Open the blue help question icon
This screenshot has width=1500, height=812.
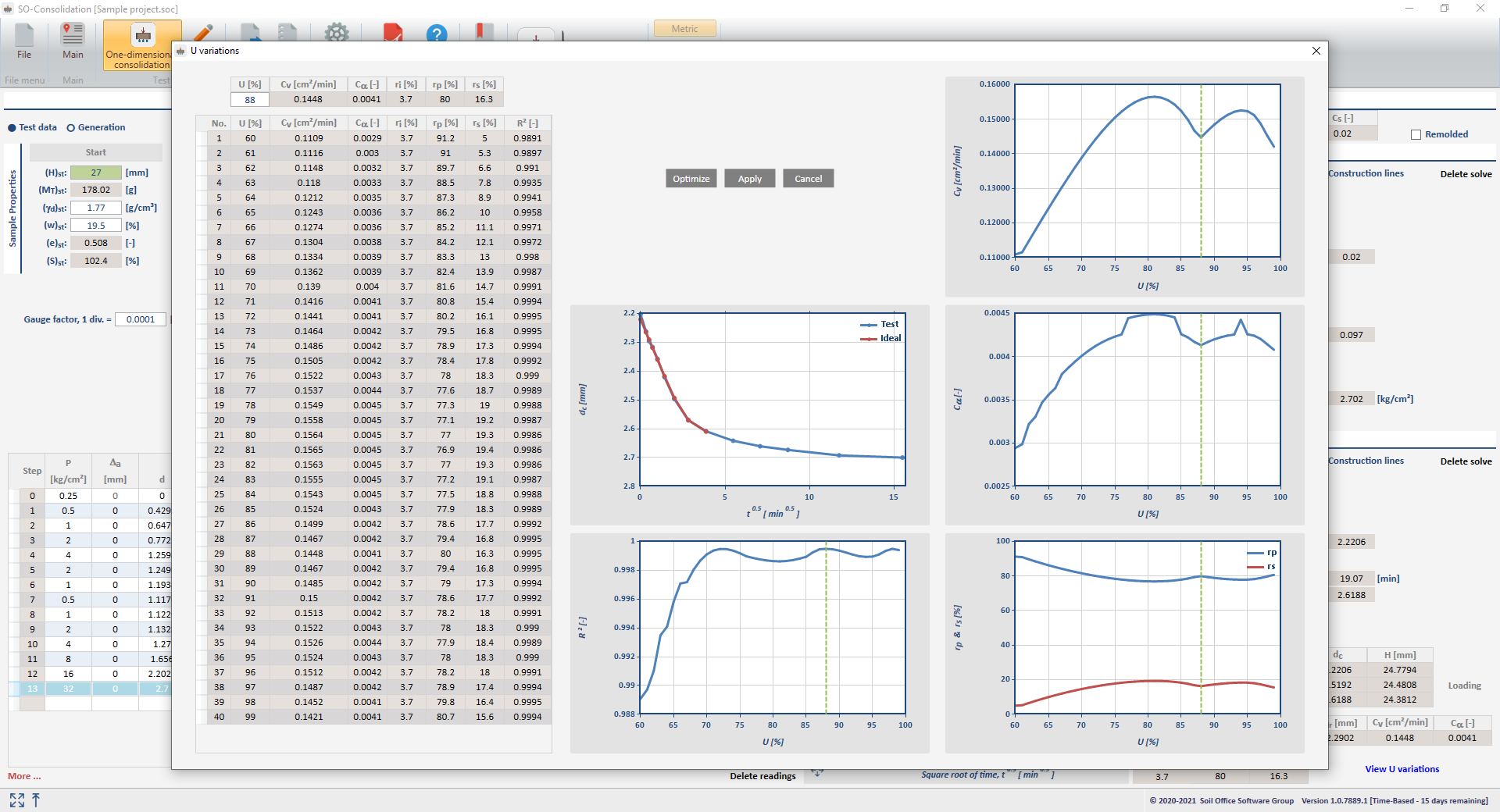tap(437, 34)
